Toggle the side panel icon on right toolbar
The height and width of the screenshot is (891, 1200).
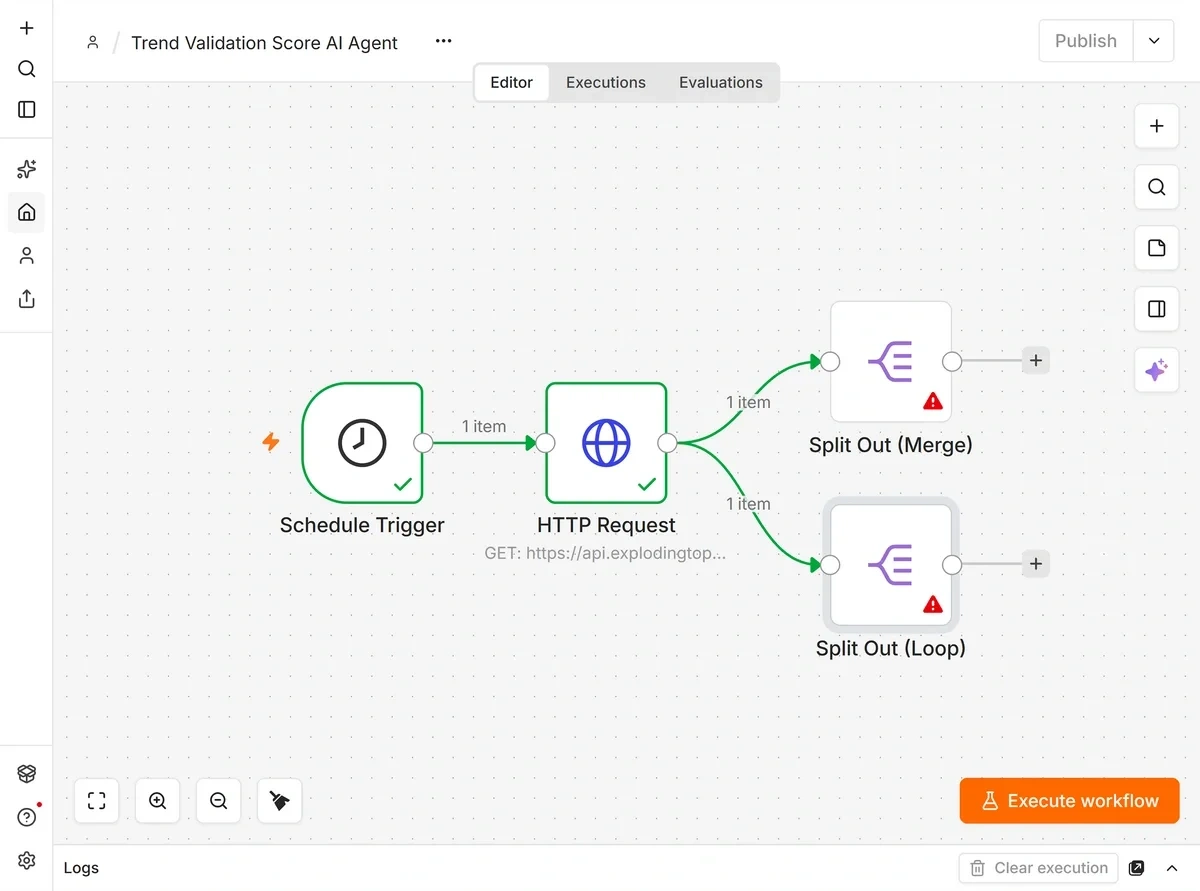(1157, 309)
